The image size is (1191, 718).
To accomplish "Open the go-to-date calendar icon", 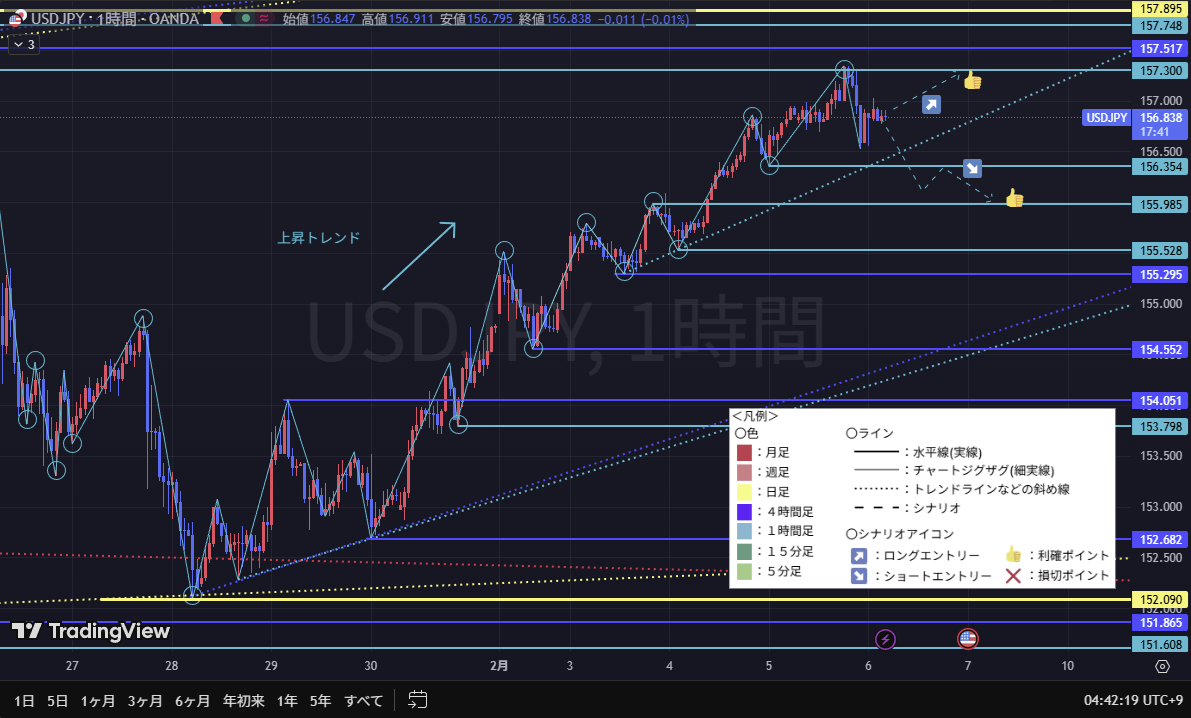I will [x=418, y=700].
